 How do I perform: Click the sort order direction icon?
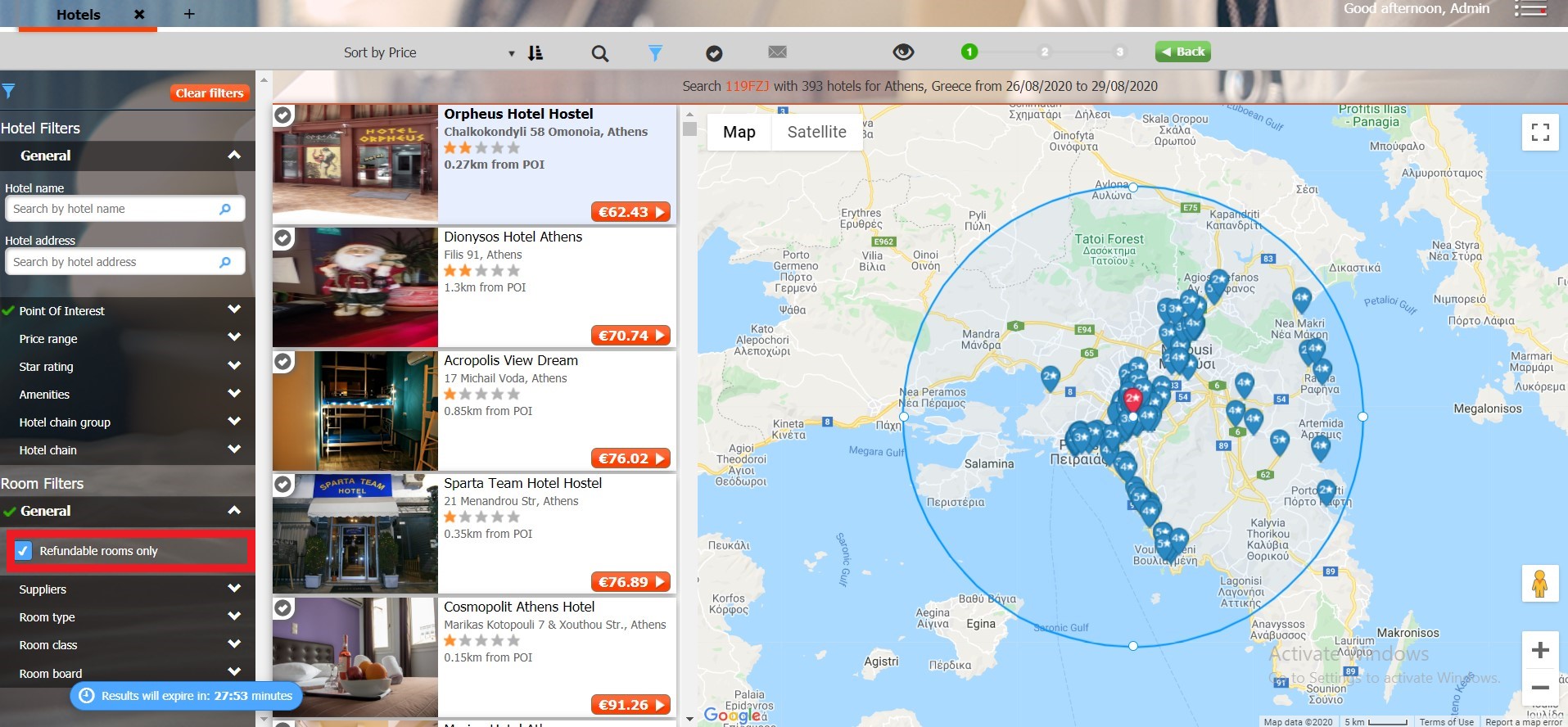coord(535,52)
